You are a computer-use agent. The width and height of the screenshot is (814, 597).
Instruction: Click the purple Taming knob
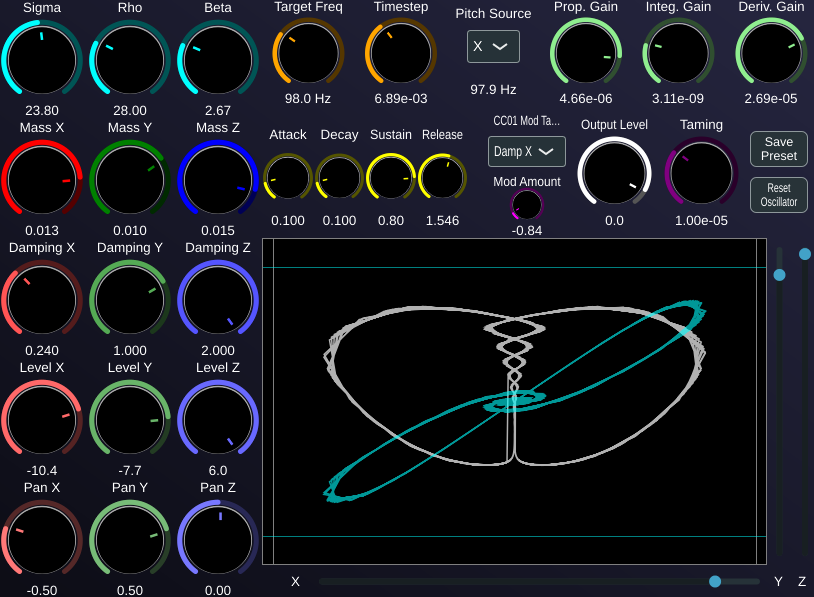(701, 172)
